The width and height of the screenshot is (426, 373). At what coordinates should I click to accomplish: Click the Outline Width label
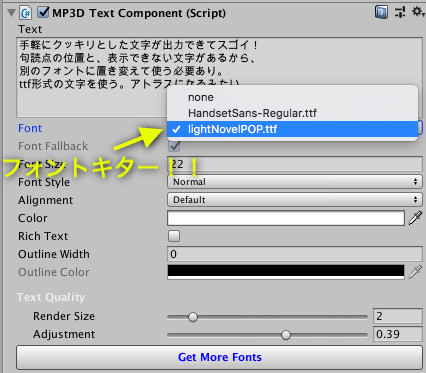pos(54,254)
